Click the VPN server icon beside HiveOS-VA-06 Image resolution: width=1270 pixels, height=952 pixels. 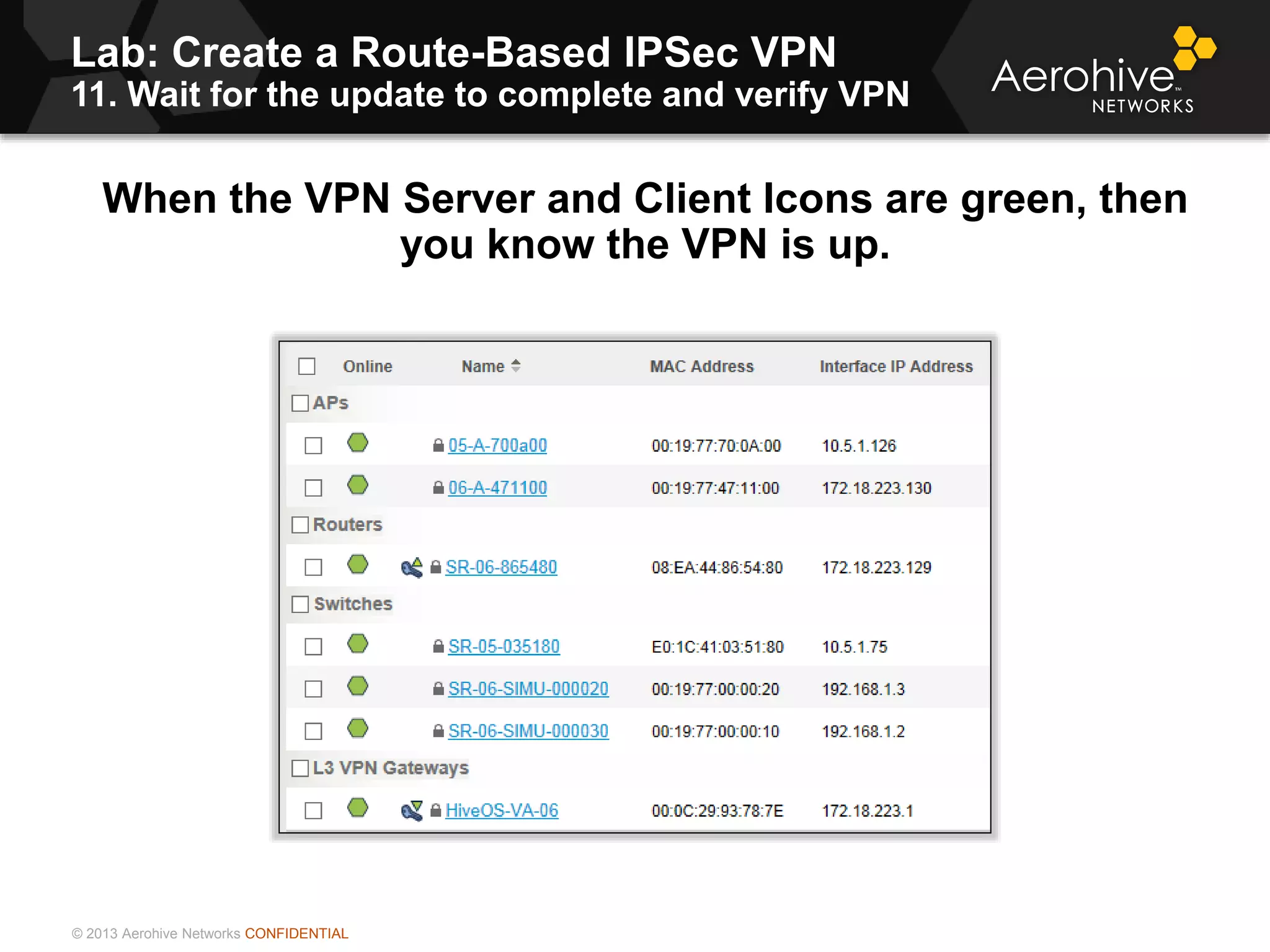coord(412,811)
